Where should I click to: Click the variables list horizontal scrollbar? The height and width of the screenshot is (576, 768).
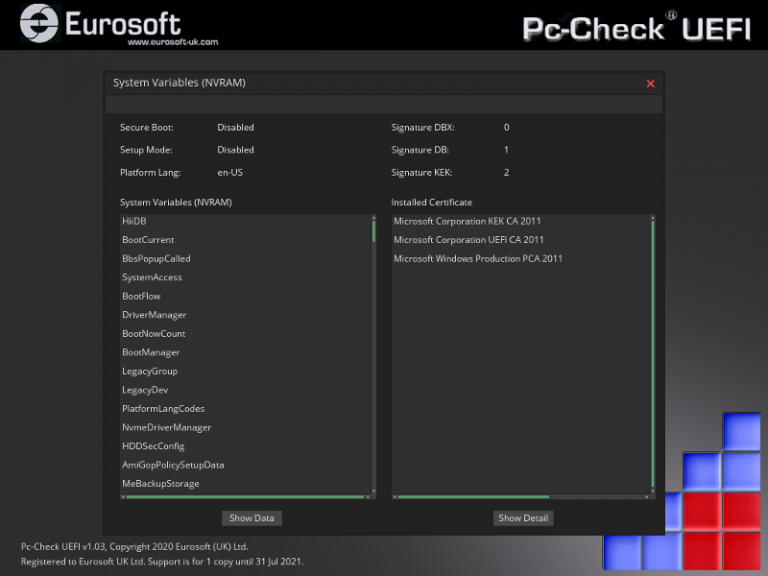click(245, 497)
